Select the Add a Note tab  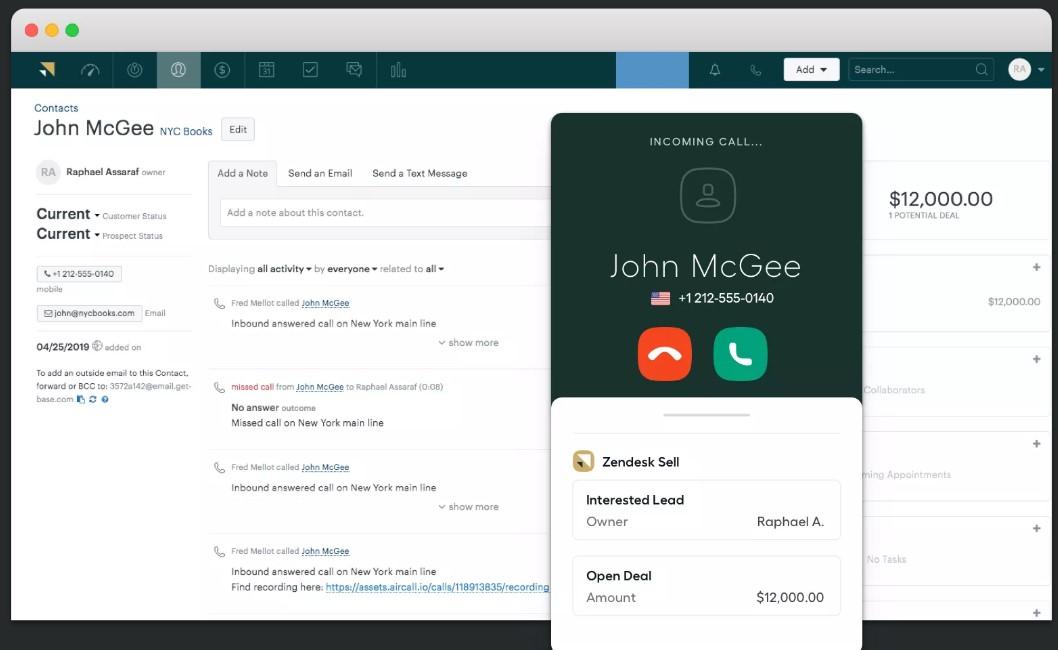[242, 173]
